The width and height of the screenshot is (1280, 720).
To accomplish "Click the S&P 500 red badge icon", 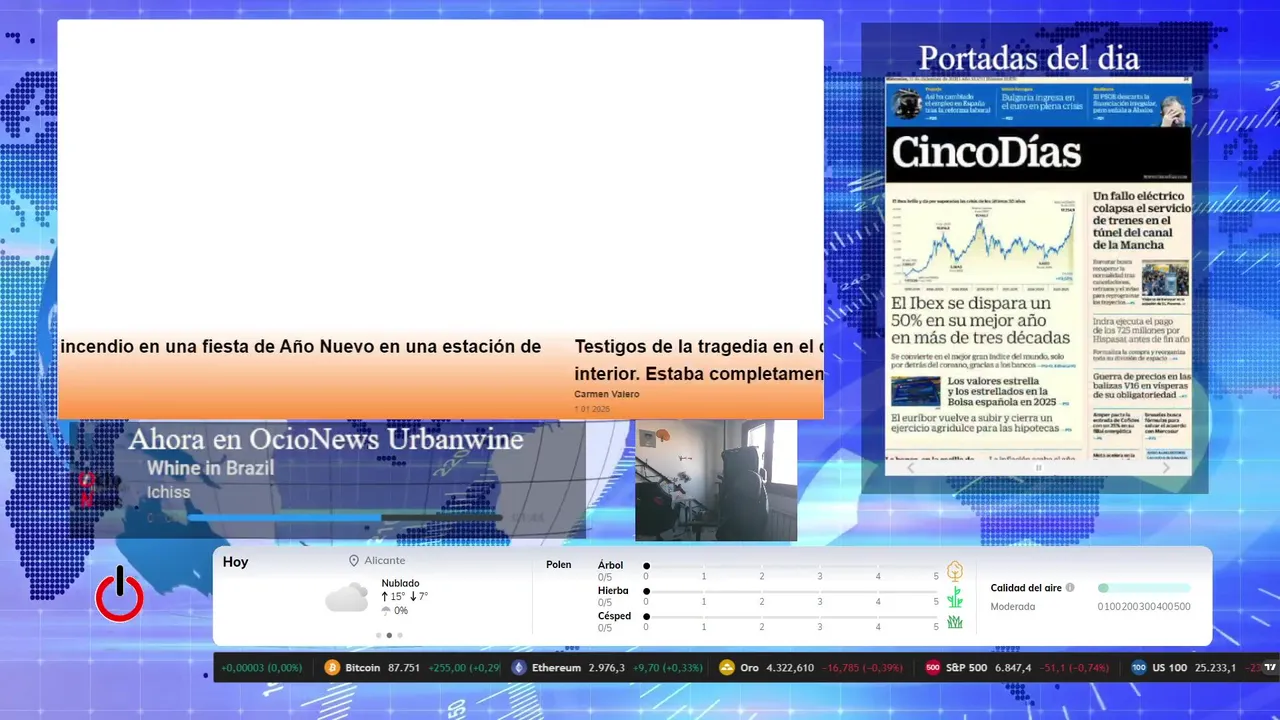I will tap(933, 668).
